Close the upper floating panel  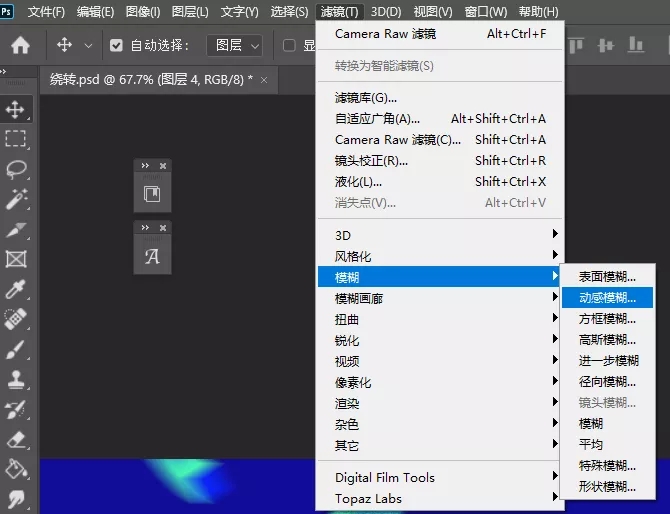tap(163, 166)
